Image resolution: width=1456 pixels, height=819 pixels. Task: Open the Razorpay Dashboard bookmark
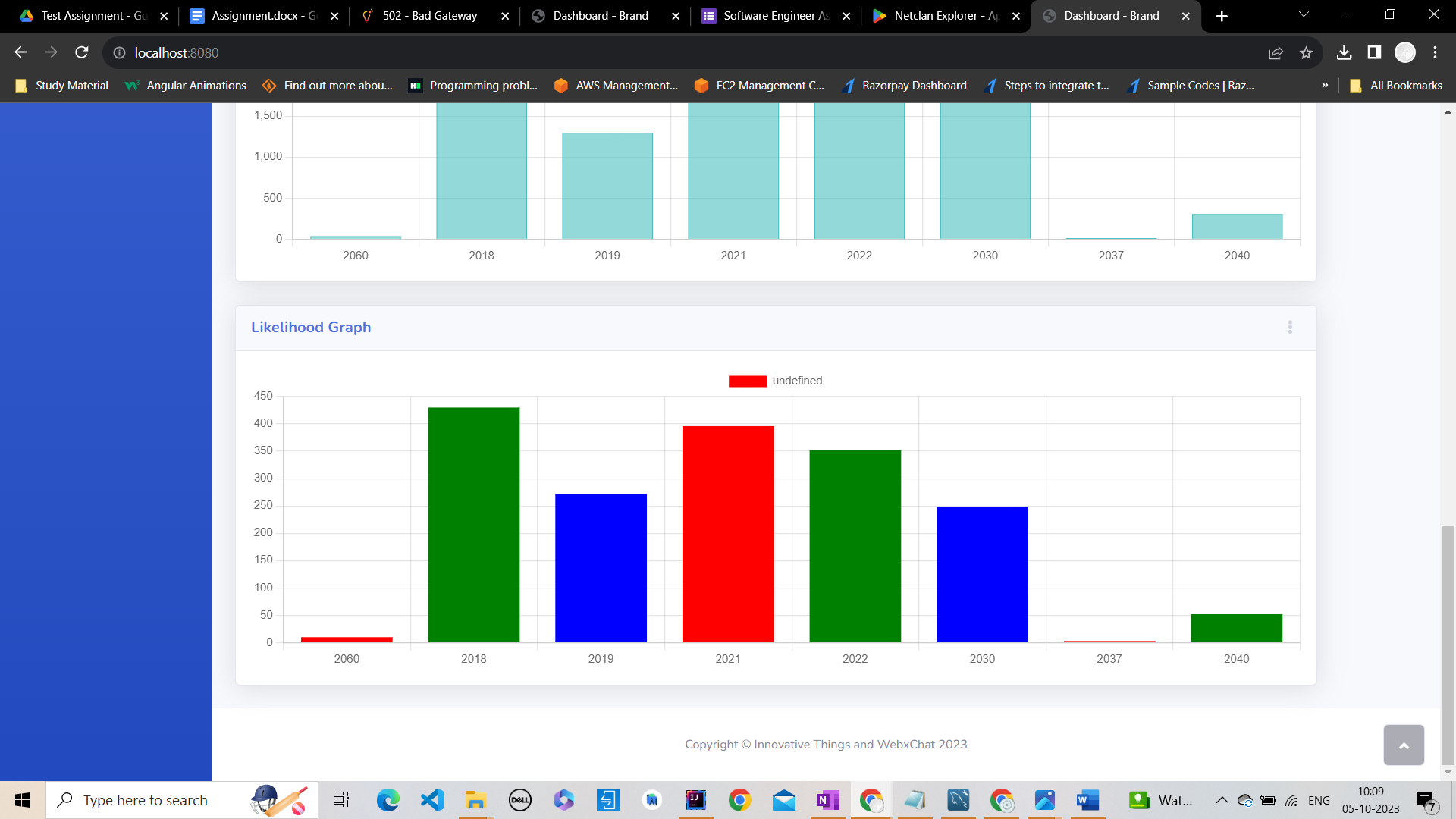(905, 86)
